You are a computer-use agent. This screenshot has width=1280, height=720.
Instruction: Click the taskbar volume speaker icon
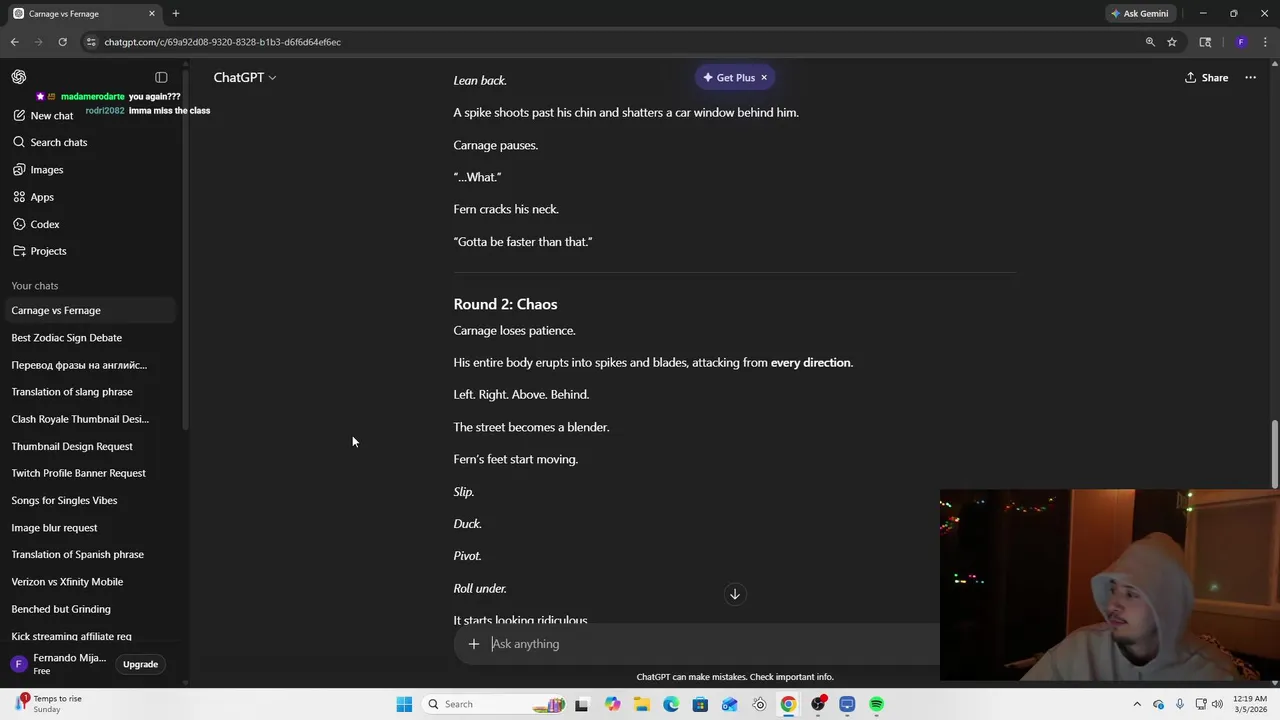(1217, 704)
